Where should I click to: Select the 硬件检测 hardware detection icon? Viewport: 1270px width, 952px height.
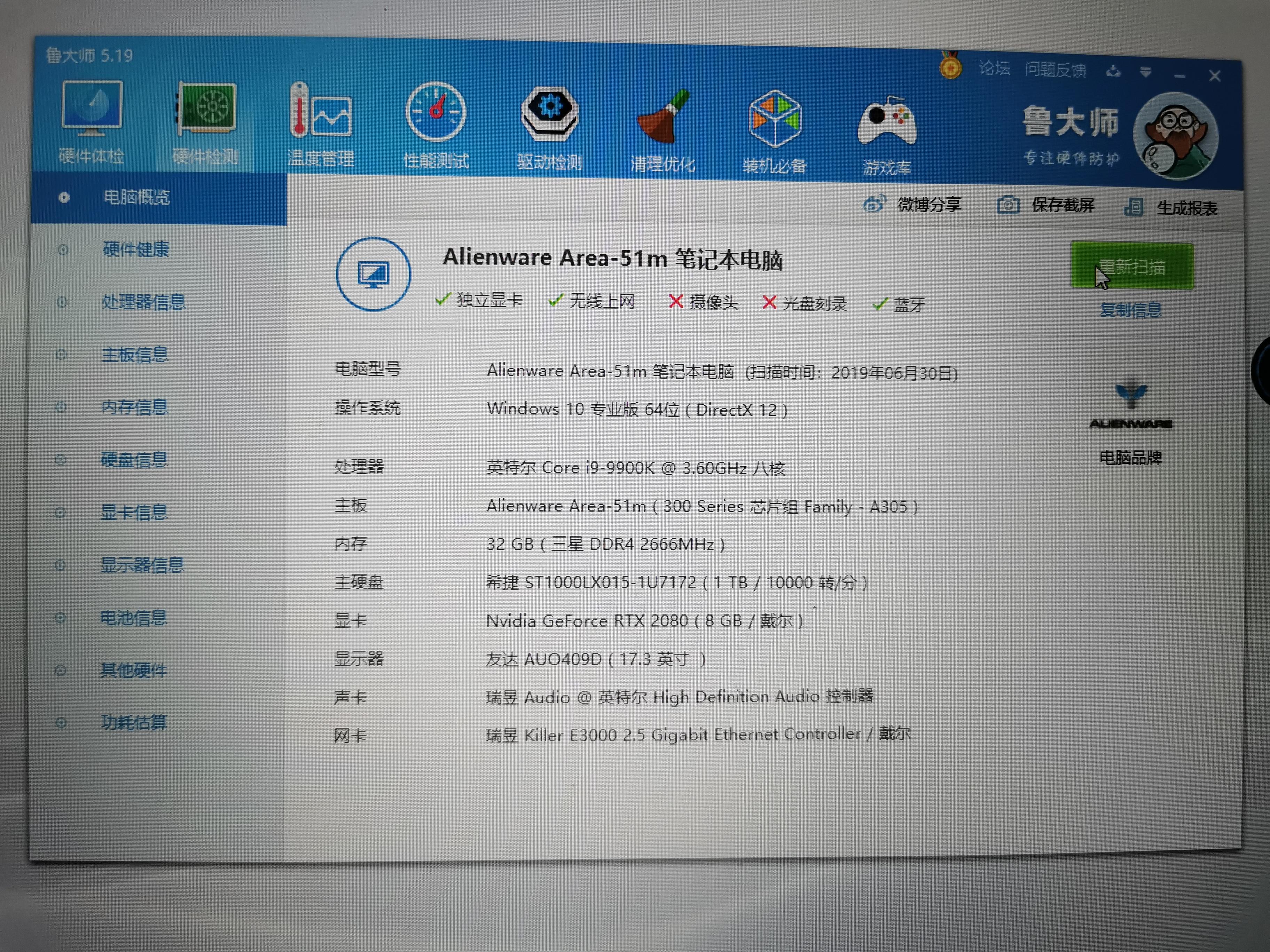tap(205, 109)
